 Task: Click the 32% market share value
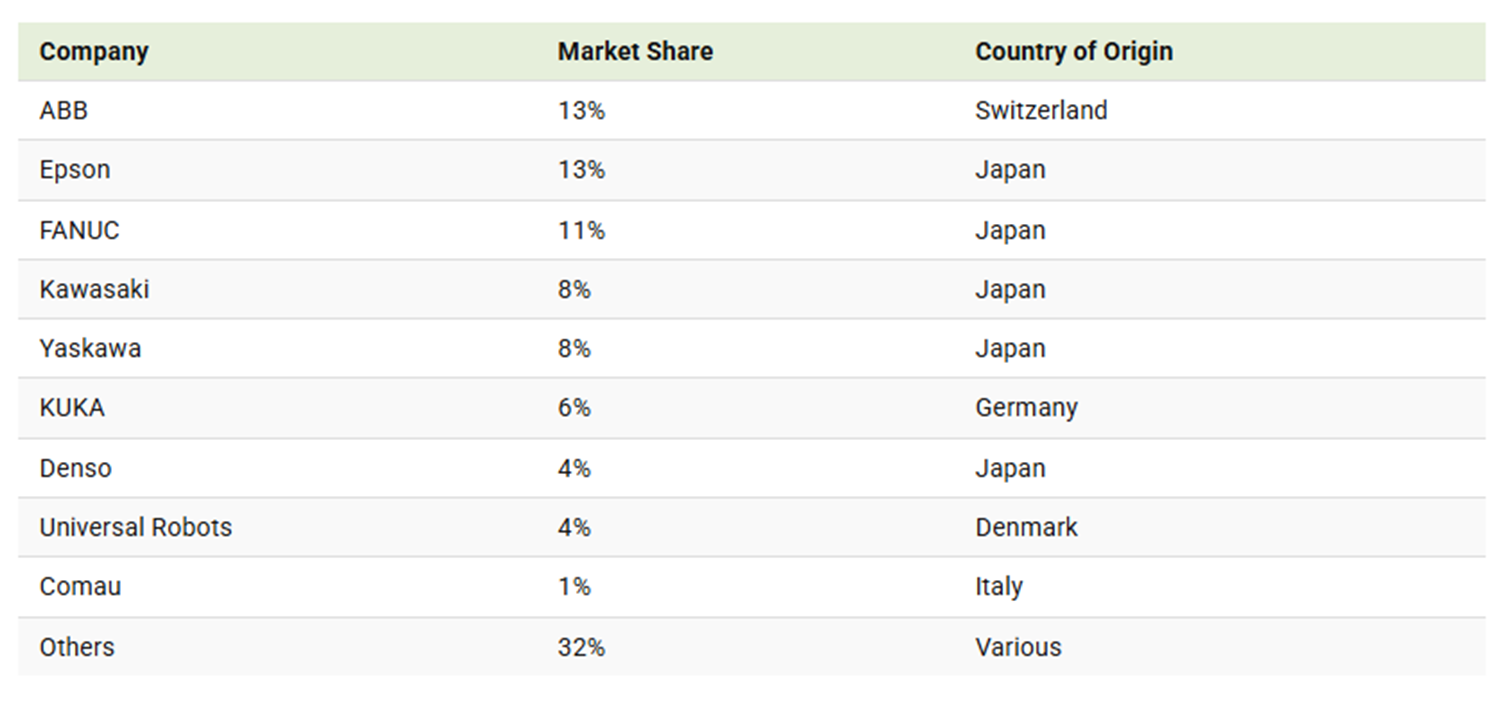(x=581, y=647)
